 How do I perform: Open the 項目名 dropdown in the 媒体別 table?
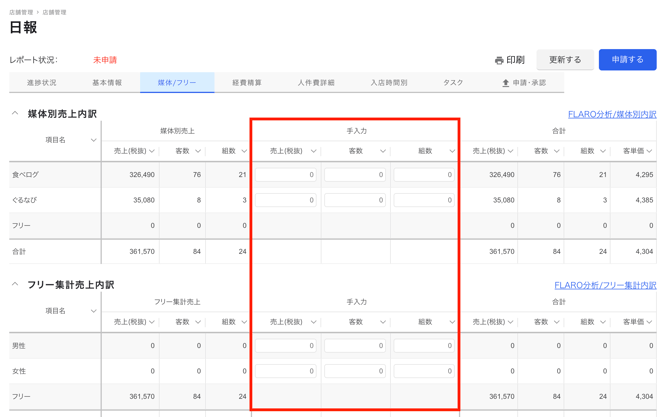(94, 140)
